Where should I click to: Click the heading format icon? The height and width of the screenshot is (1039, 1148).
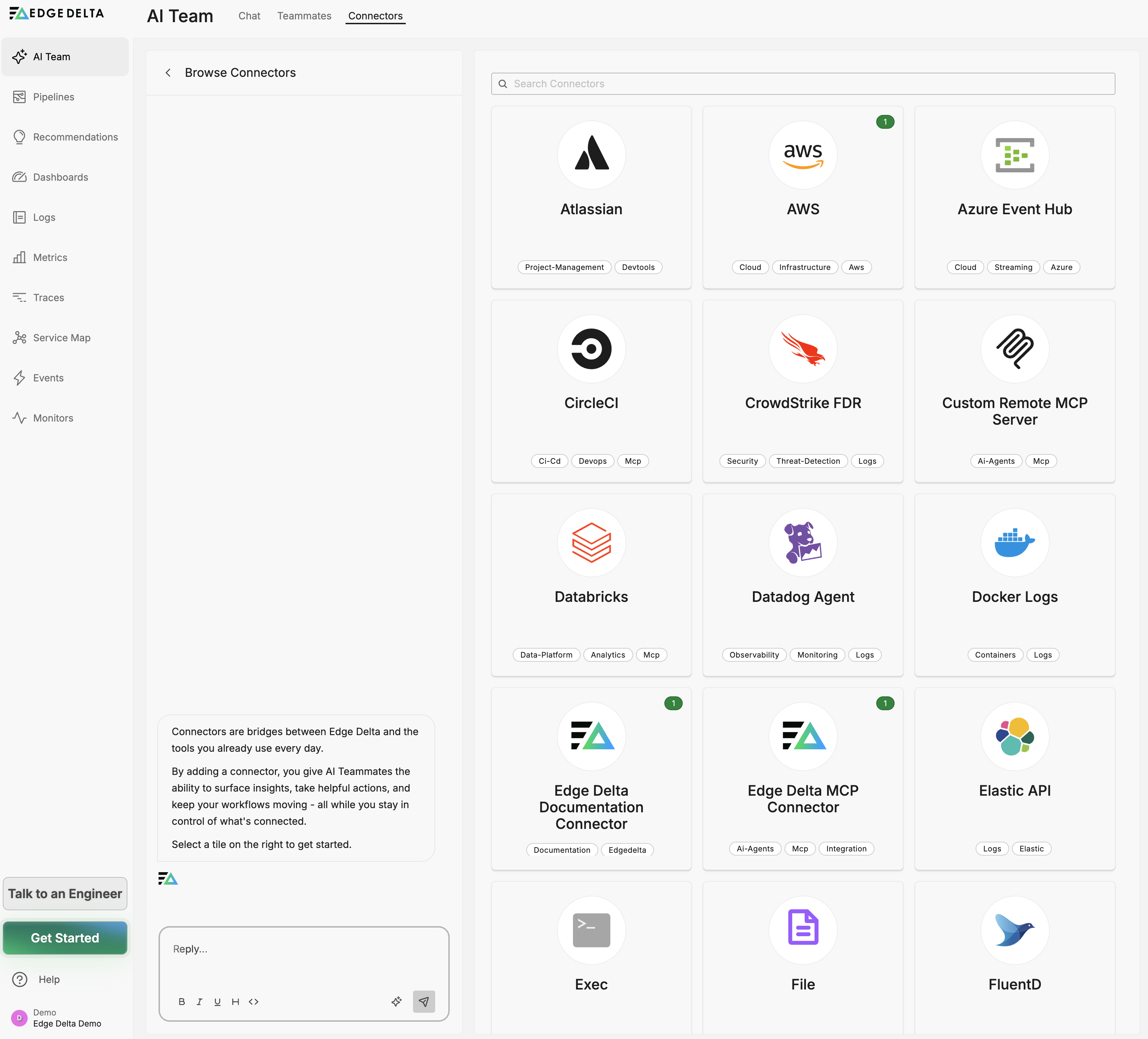[x=235, y=1001]
